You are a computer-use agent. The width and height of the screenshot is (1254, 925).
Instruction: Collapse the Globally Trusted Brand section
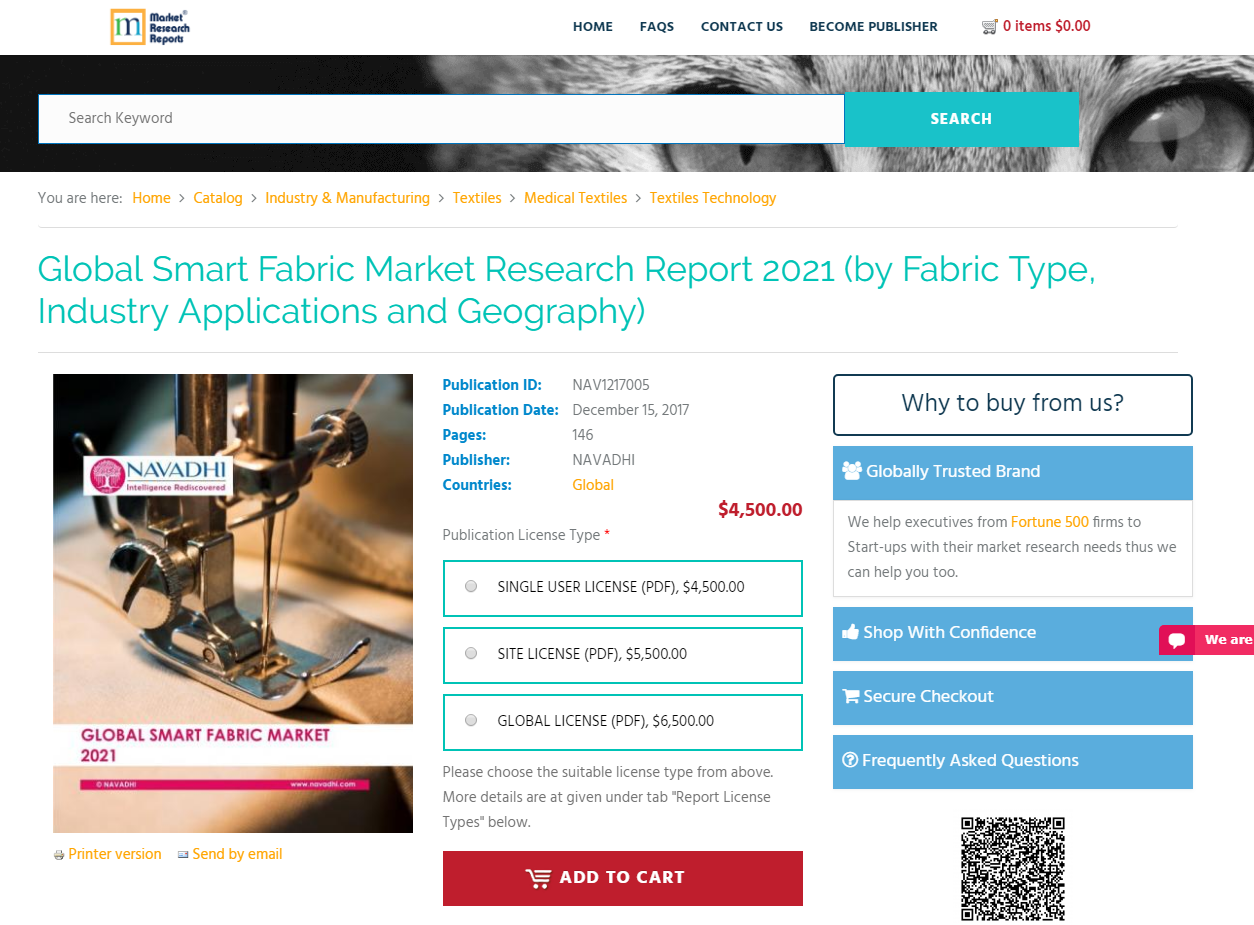[1012, 472]
